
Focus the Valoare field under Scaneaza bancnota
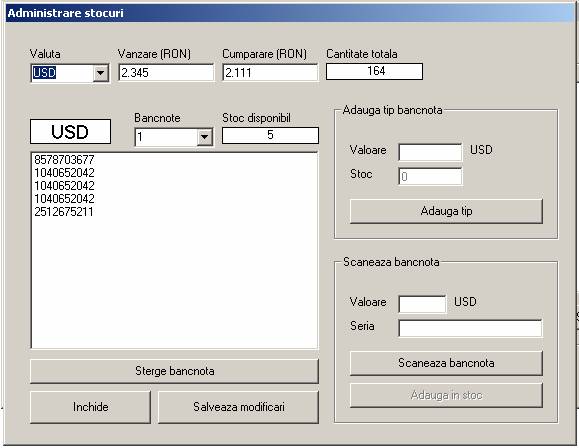pyautogui.click(x=422, y=304)
